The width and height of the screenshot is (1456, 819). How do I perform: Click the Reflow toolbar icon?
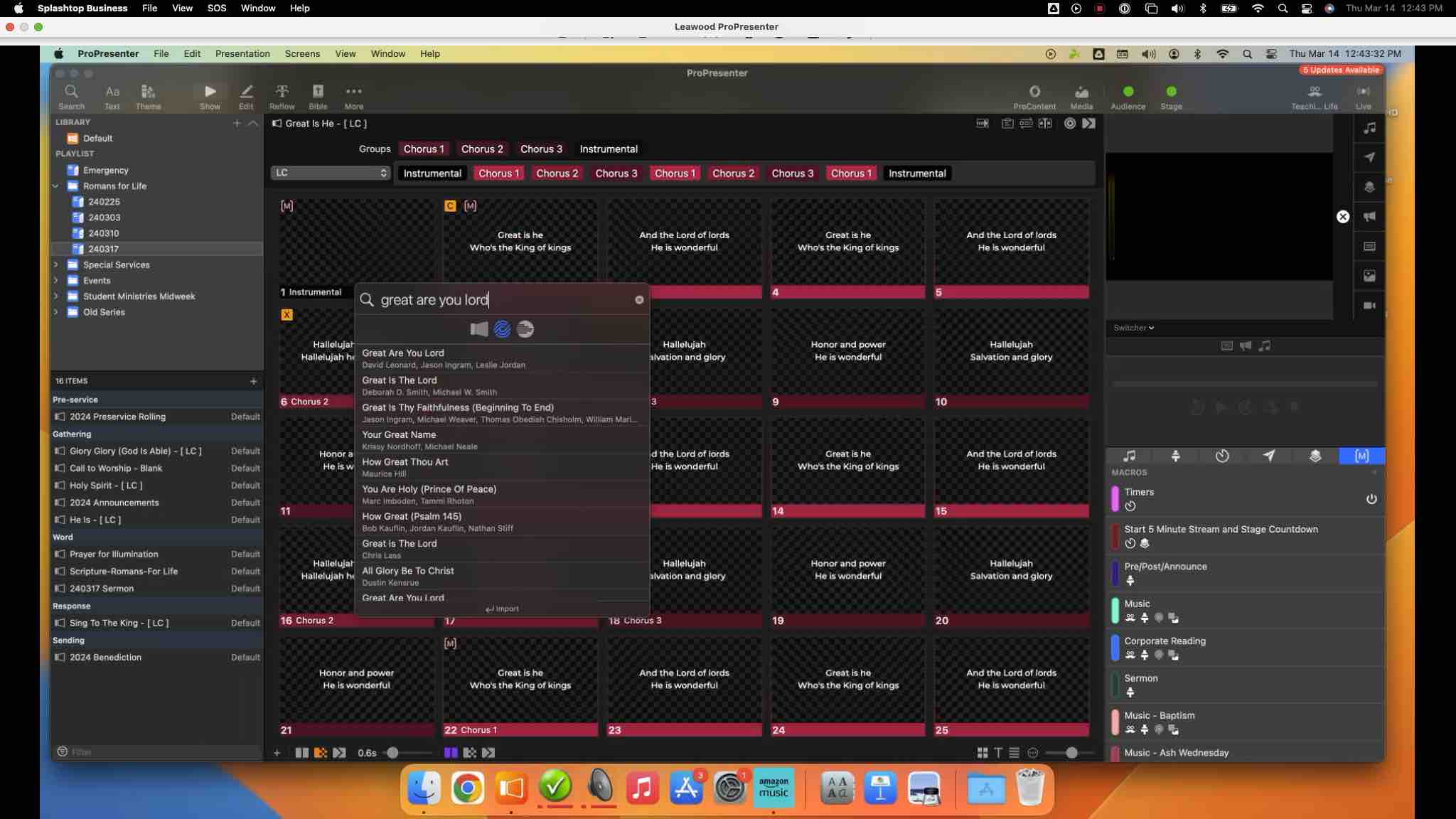pyautogui.click(x=282, y=96)
